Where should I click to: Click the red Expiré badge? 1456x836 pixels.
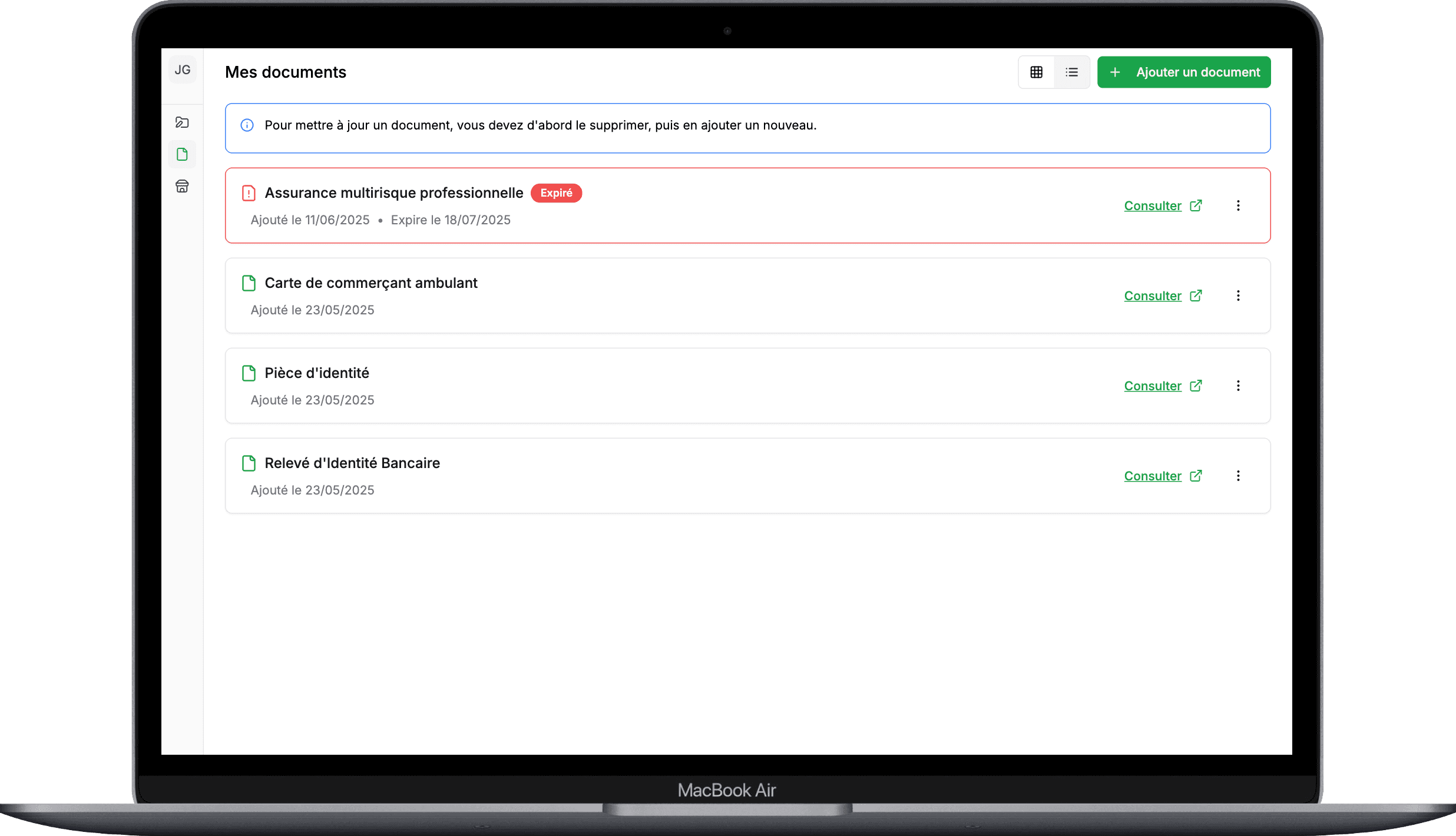click(556, 193)
